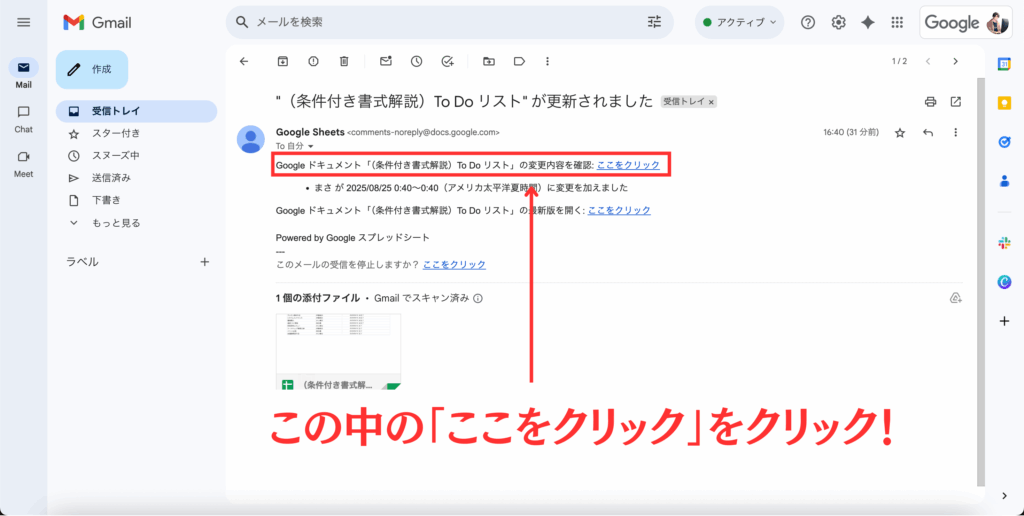Open the attached spreadsheet thumbnail
The image size is (1024, 516).
[x=338, y=352]
